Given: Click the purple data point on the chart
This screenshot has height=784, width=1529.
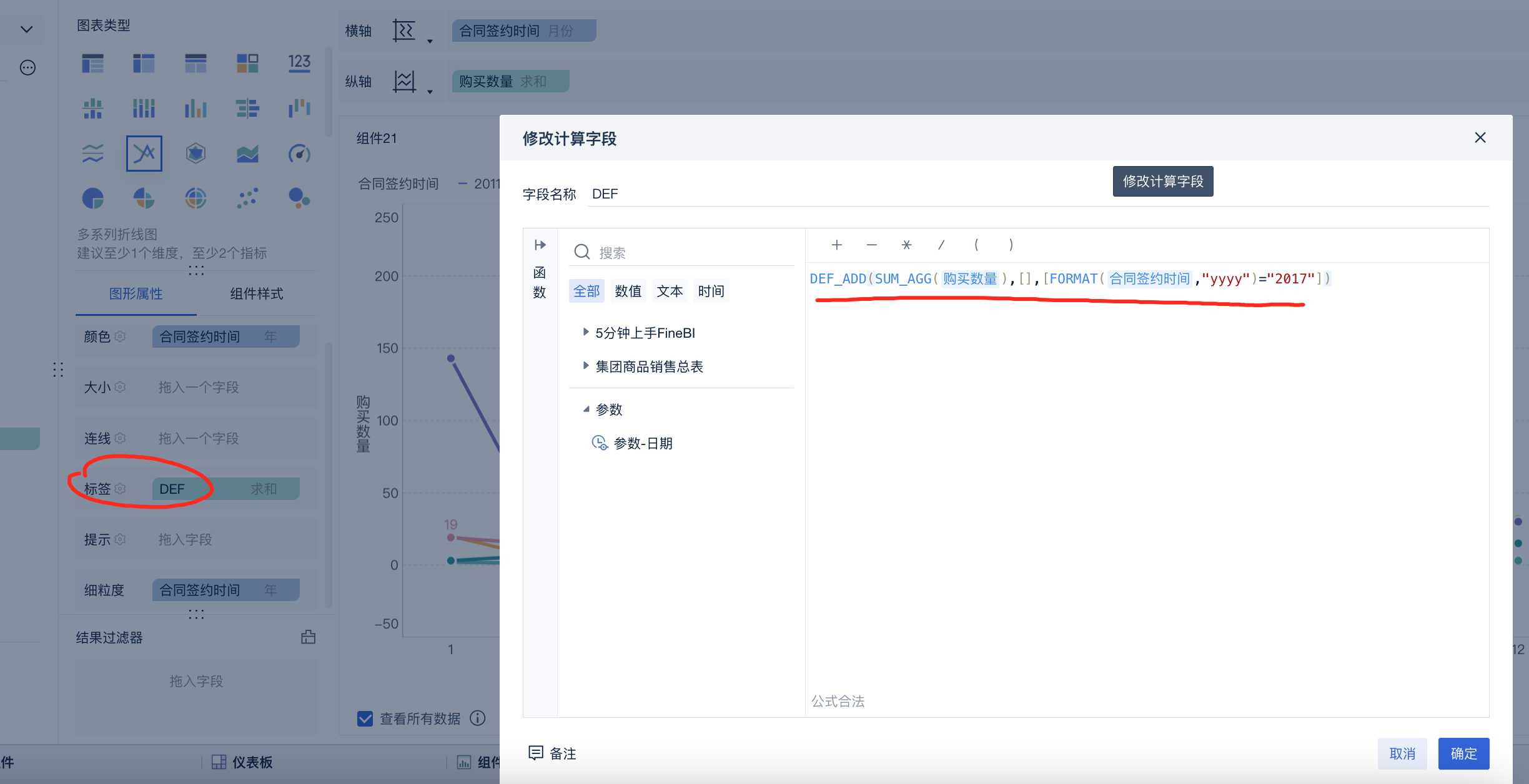Looking at the screenshot, I should [451, 358].
